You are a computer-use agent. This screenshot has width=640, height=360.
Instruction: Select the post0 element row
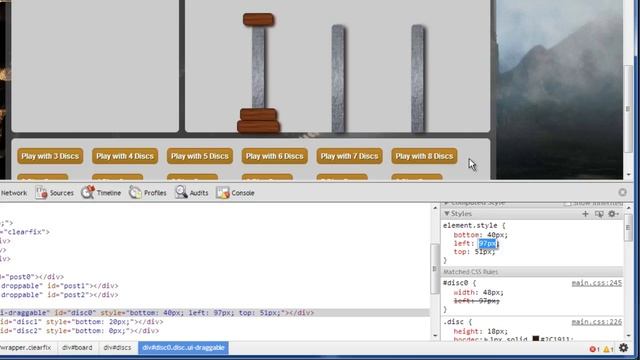point(215,277)
